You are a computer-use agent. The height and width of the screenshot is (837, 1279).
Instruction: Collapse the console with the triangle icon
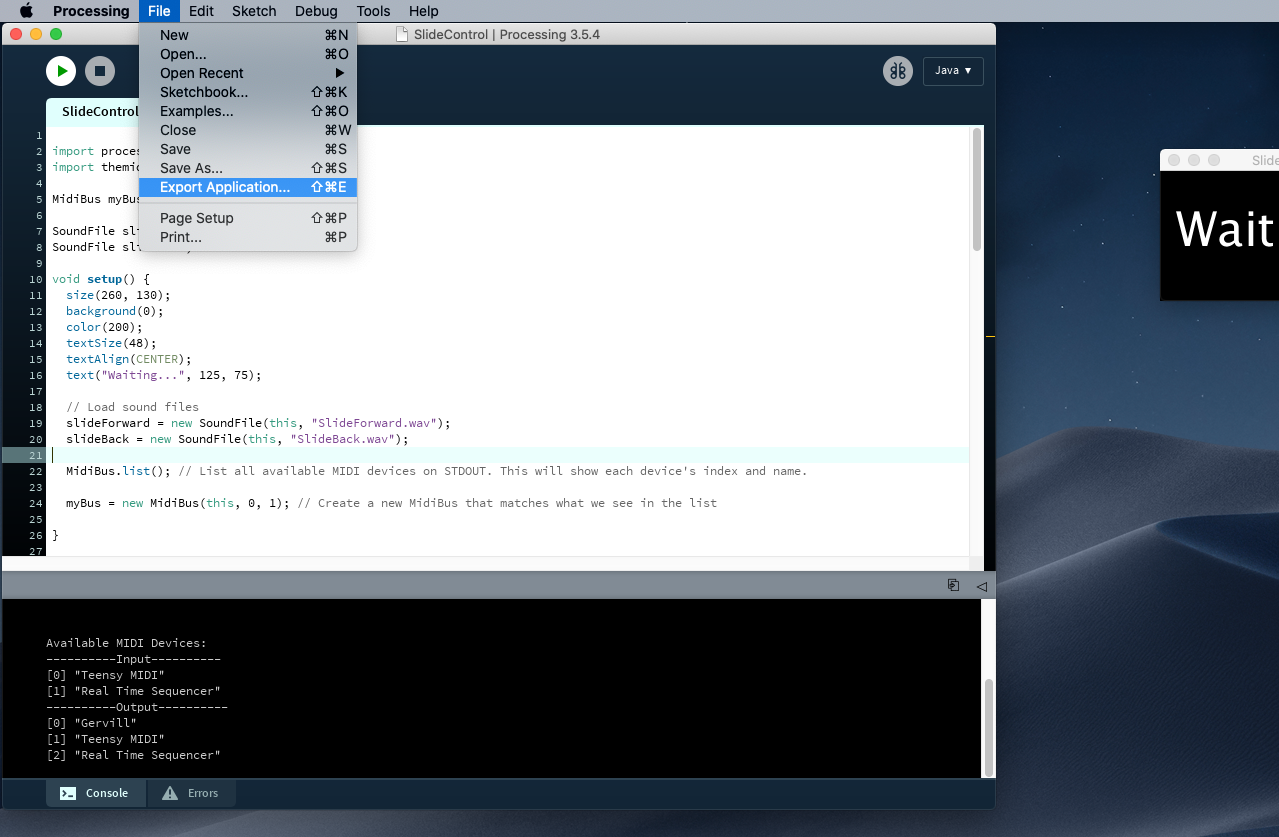pos(981,586)
